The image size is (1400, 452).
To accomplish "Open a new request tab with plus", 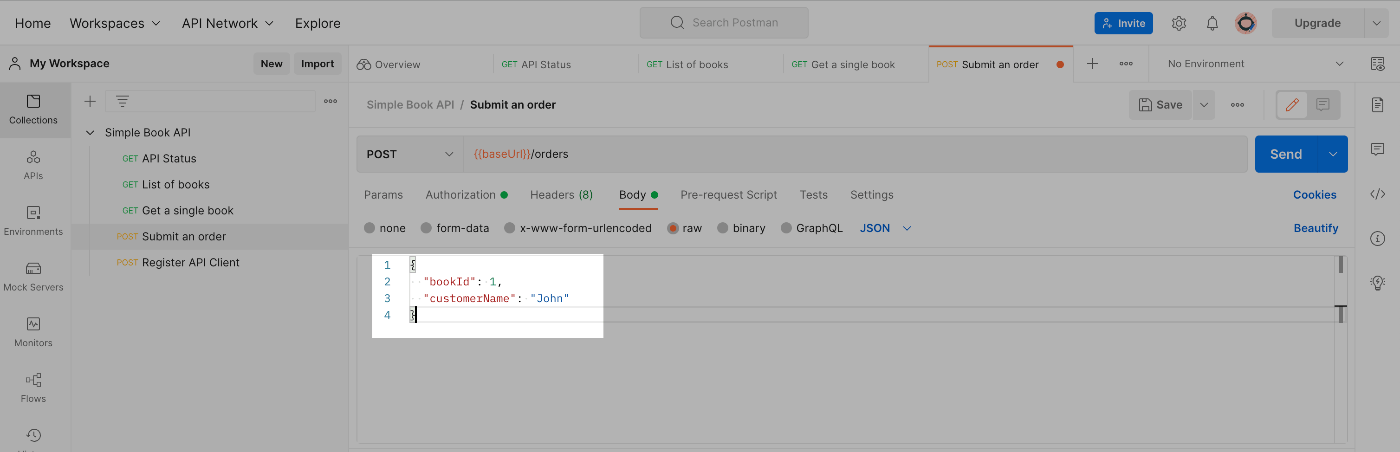I will pyautogui.click(x=1092, y=63).
